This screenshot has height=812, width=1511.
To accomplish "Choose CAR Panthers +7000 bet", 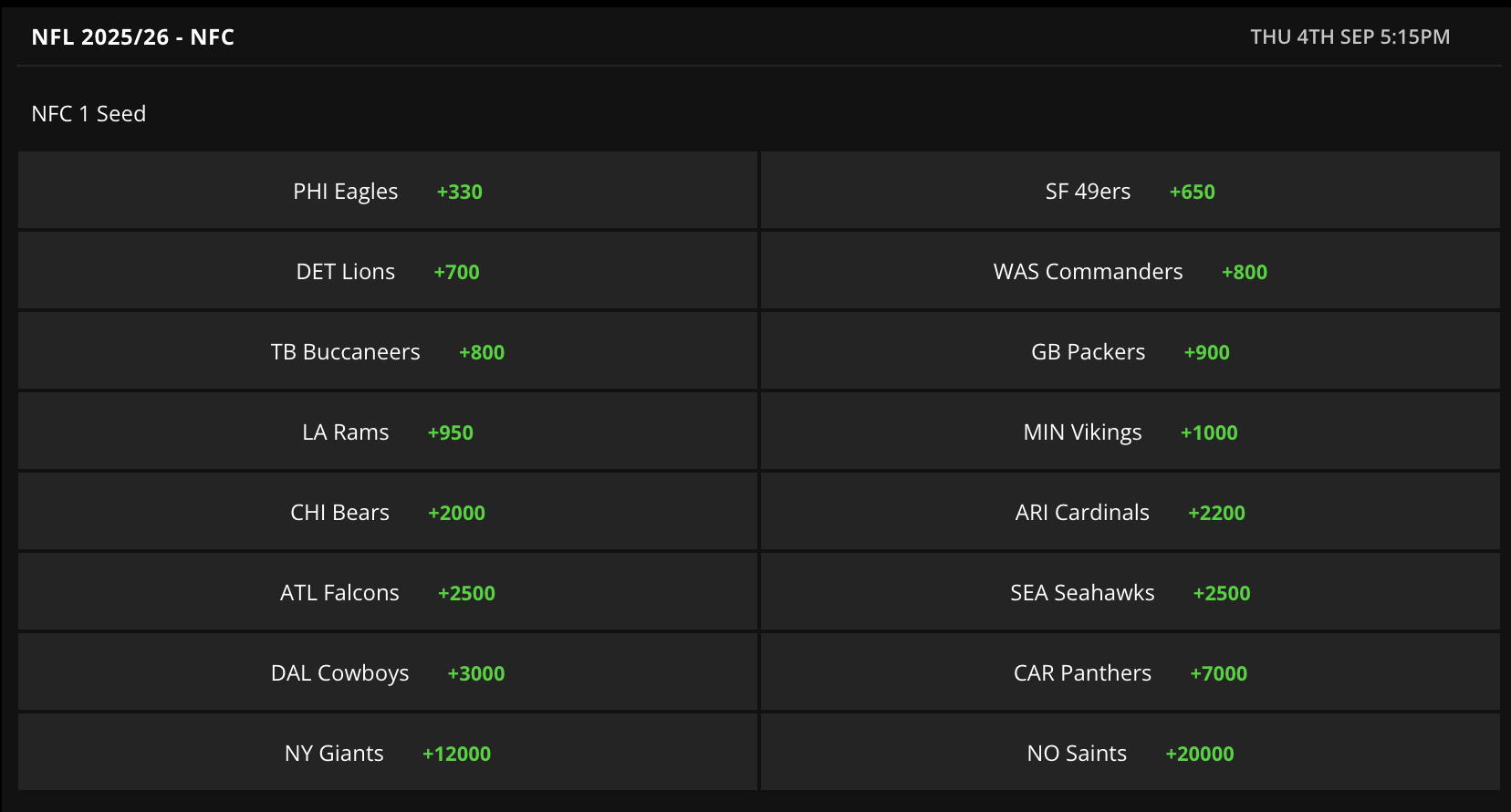I will pyautogui.click(x=1131, y=672).
